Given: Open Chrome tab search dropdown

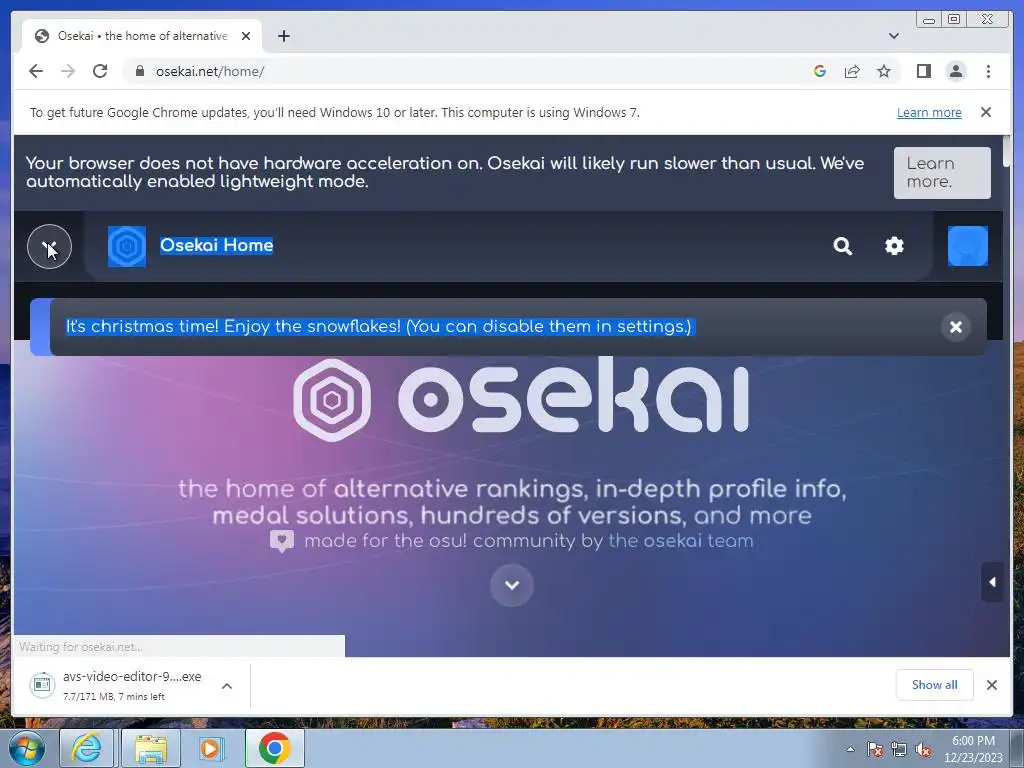Looking at the screenshot, I should [x=893, y=36].
